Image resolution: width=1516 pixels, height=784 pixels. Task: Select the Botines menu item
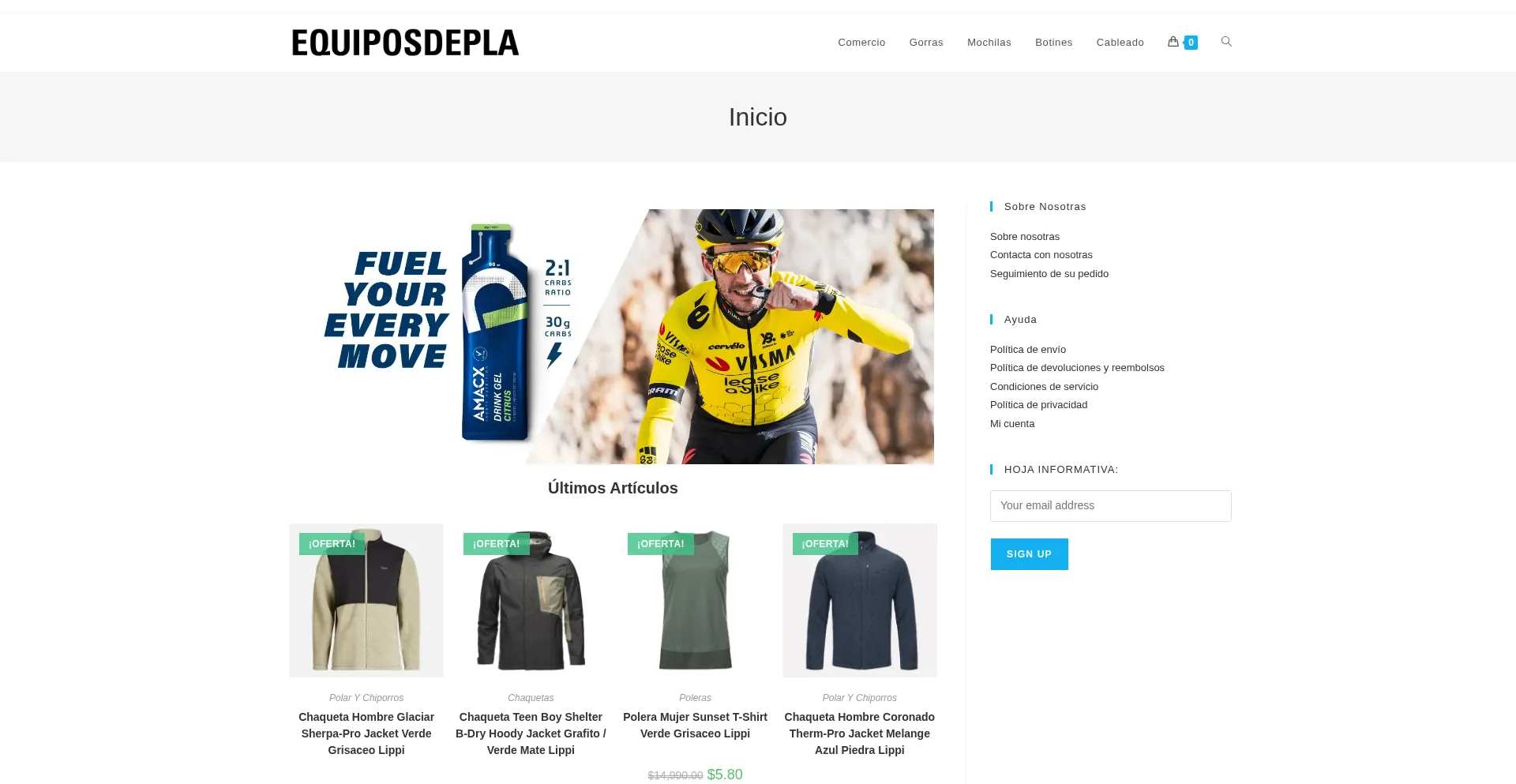(x=1053, y=43)
